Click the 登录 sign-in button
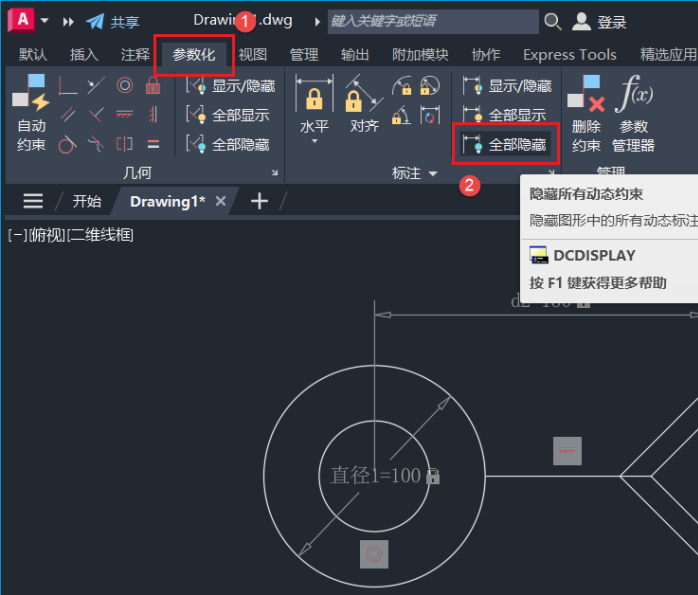 [x=600, y=21]
